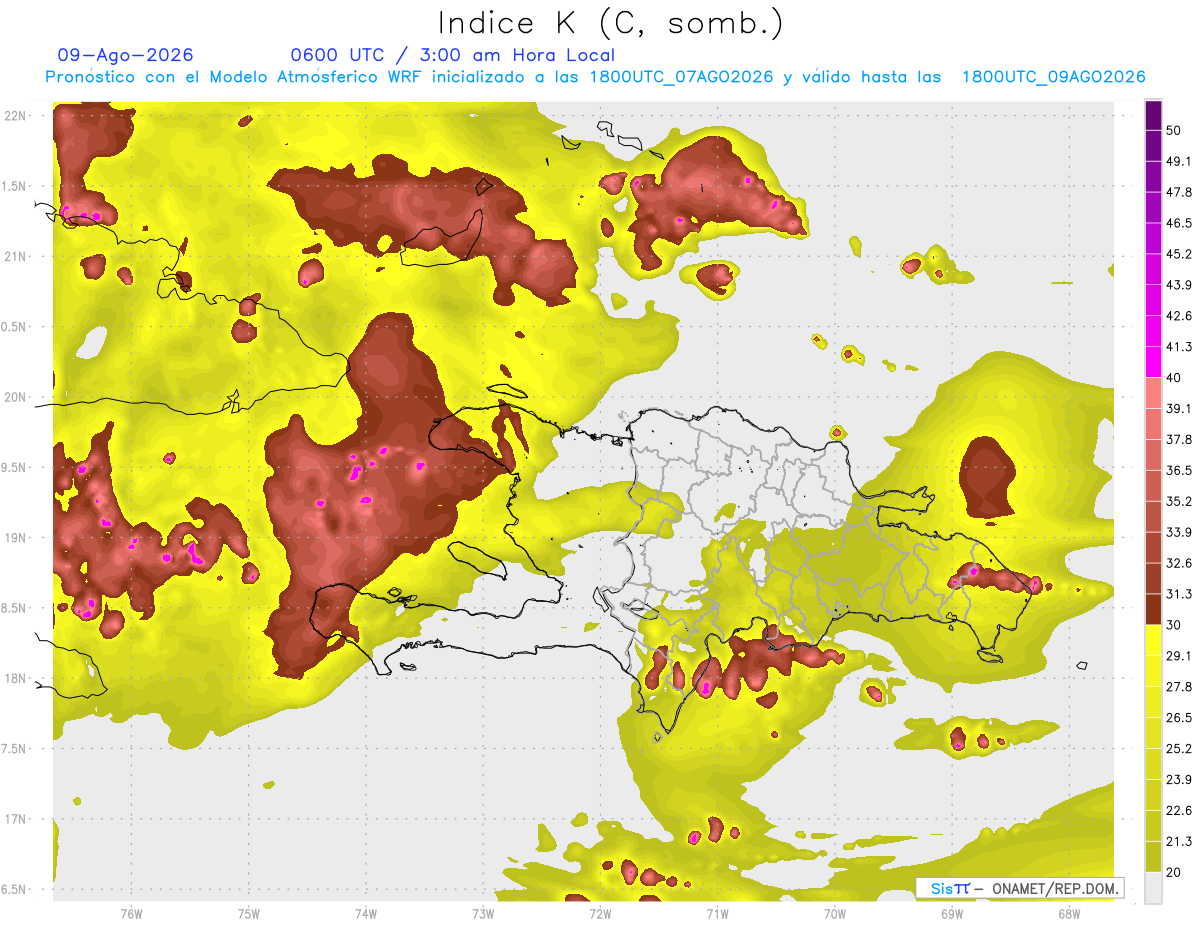Pick the dark purple swatch atop the colorbar
The height and width of the screenshot is (927, 1200).
1153,116
